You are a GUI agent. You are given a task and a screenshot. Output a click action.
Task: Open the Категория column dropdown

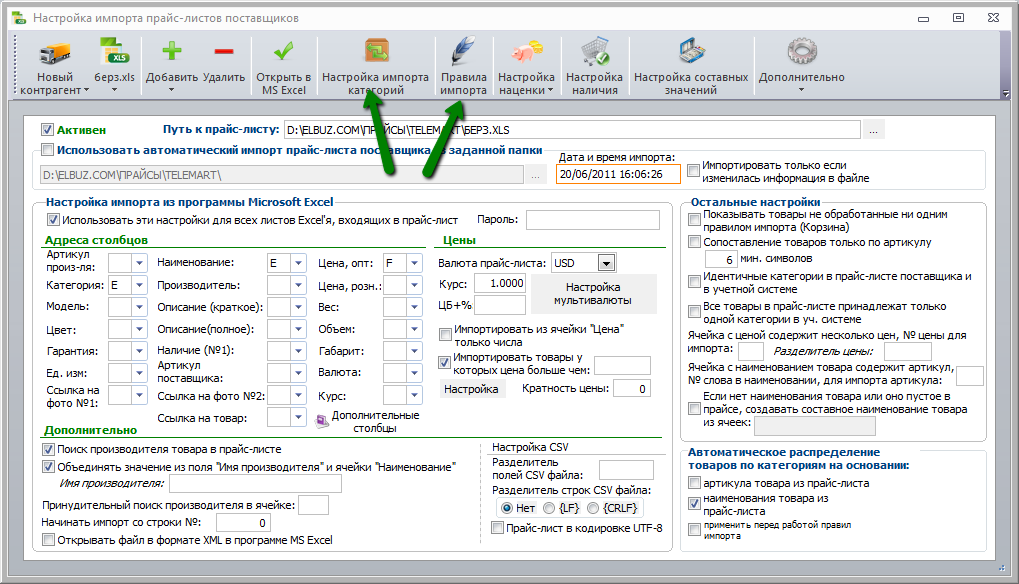(x=140, y=285)
